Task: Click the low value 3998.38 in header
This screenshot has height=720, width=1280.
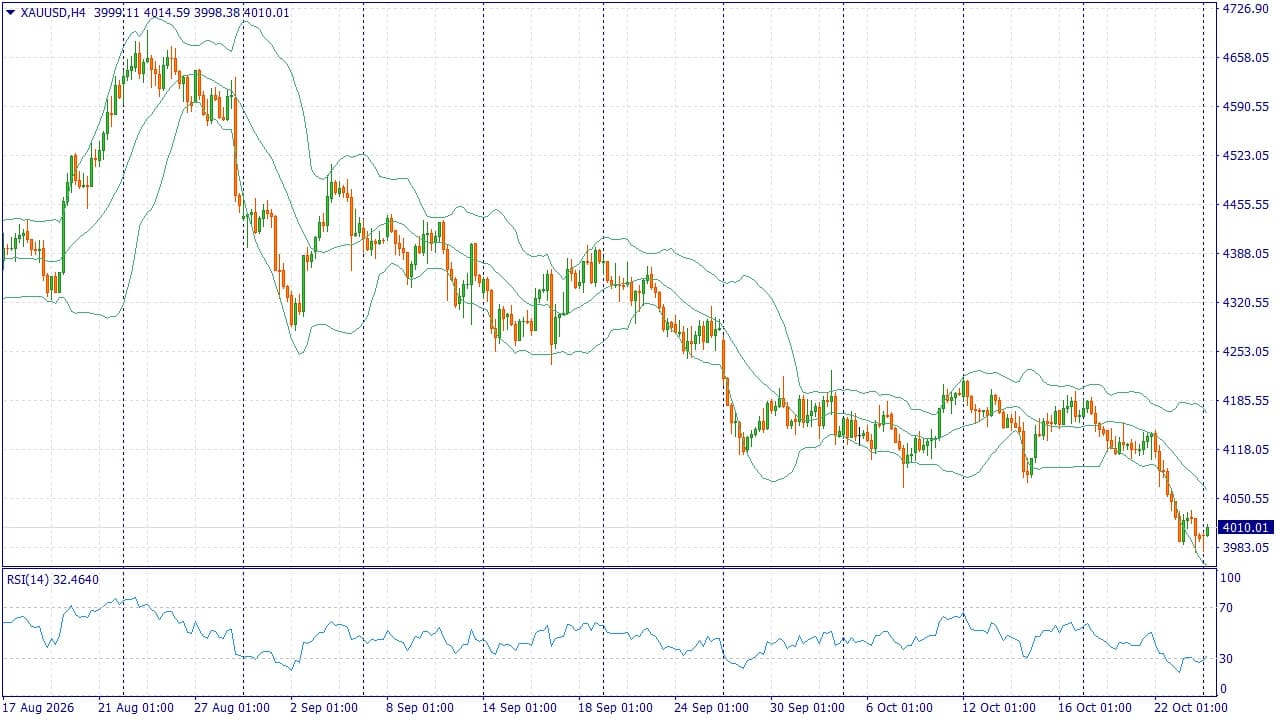Action: 215,13
